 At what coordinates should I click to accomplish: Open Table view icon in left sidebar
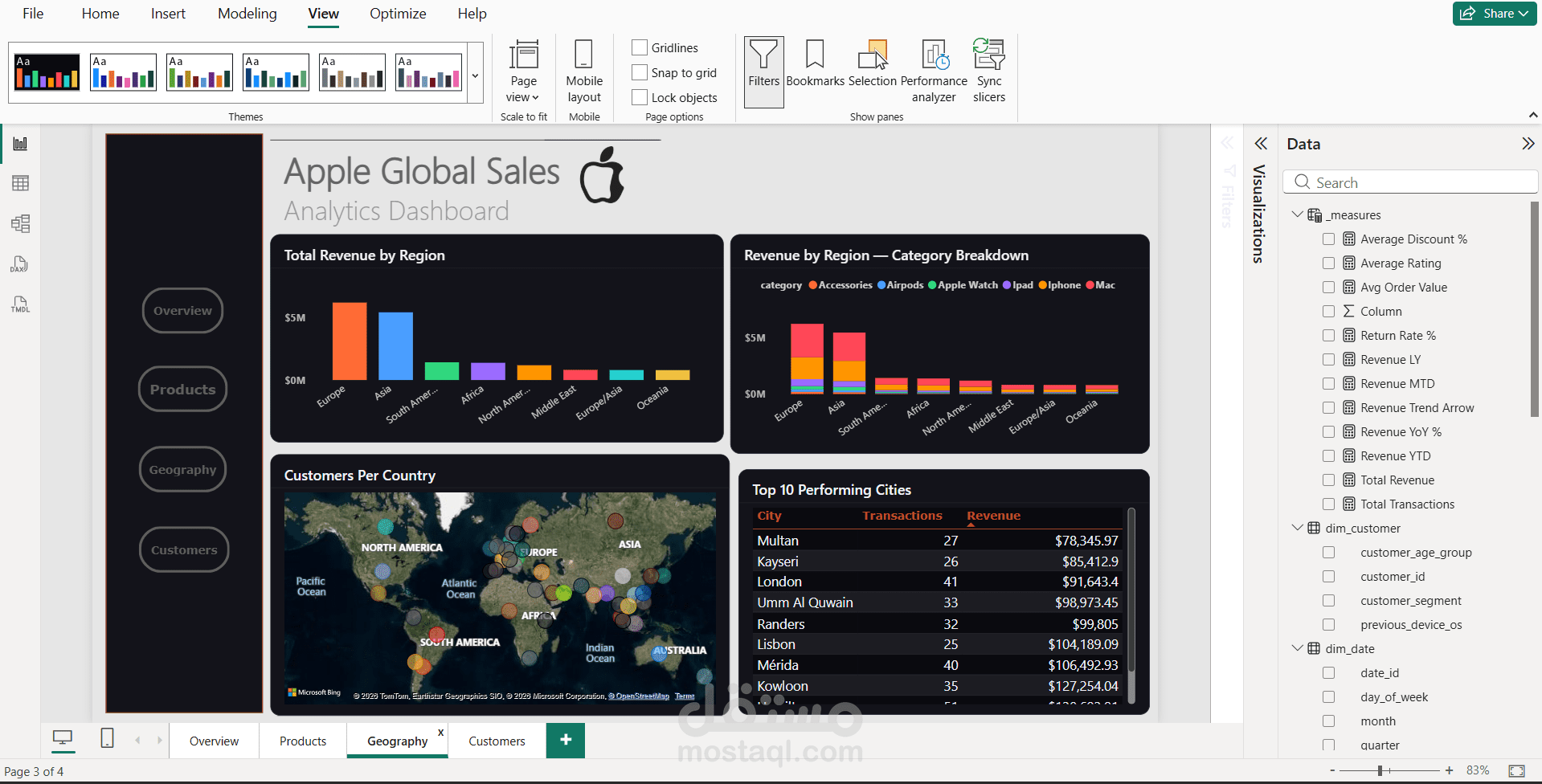[x=20, y=183]
